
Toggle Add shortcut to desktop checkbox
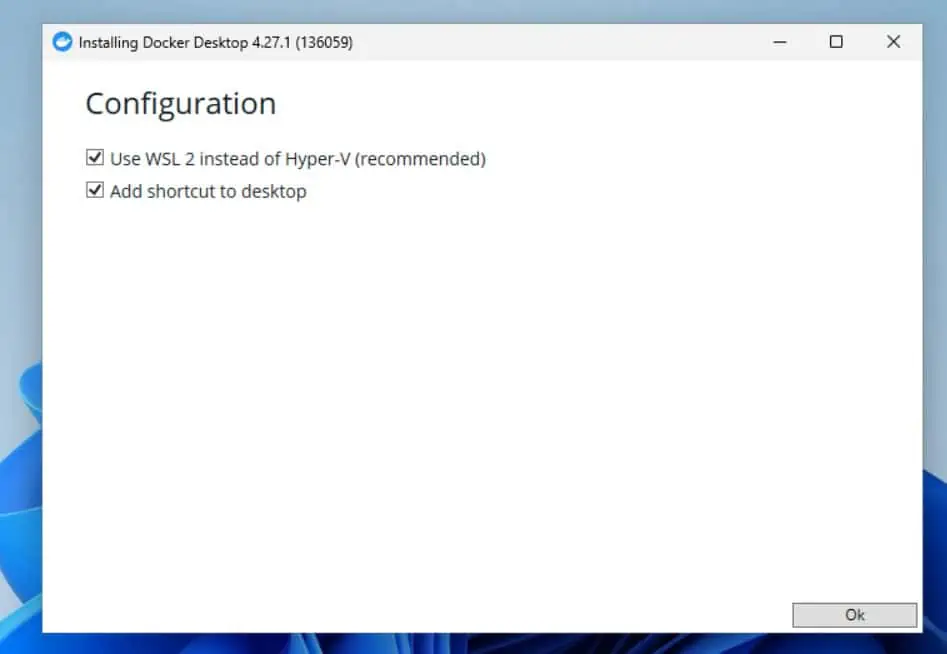(x=95, y=190)
